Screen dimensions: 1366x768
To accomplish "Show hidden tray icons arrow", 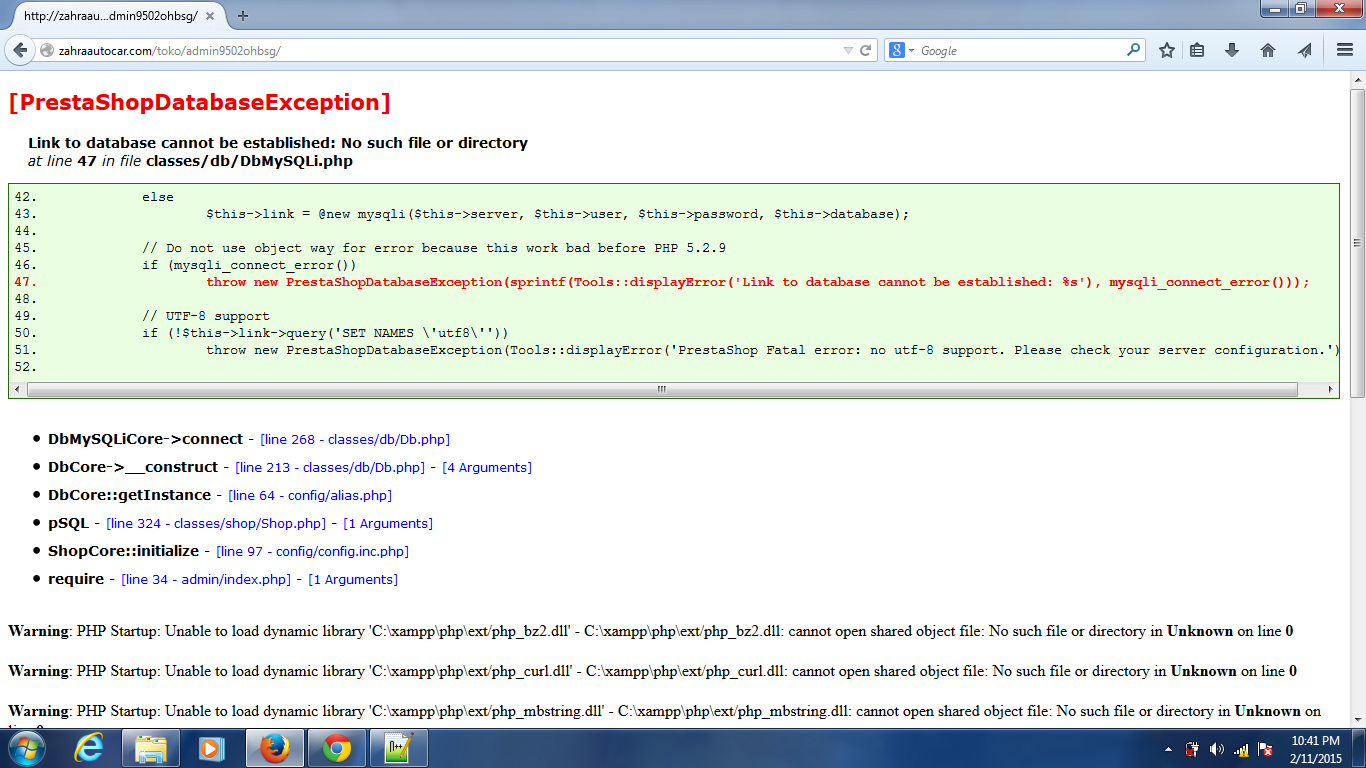I will click(x=1169, y=749).
